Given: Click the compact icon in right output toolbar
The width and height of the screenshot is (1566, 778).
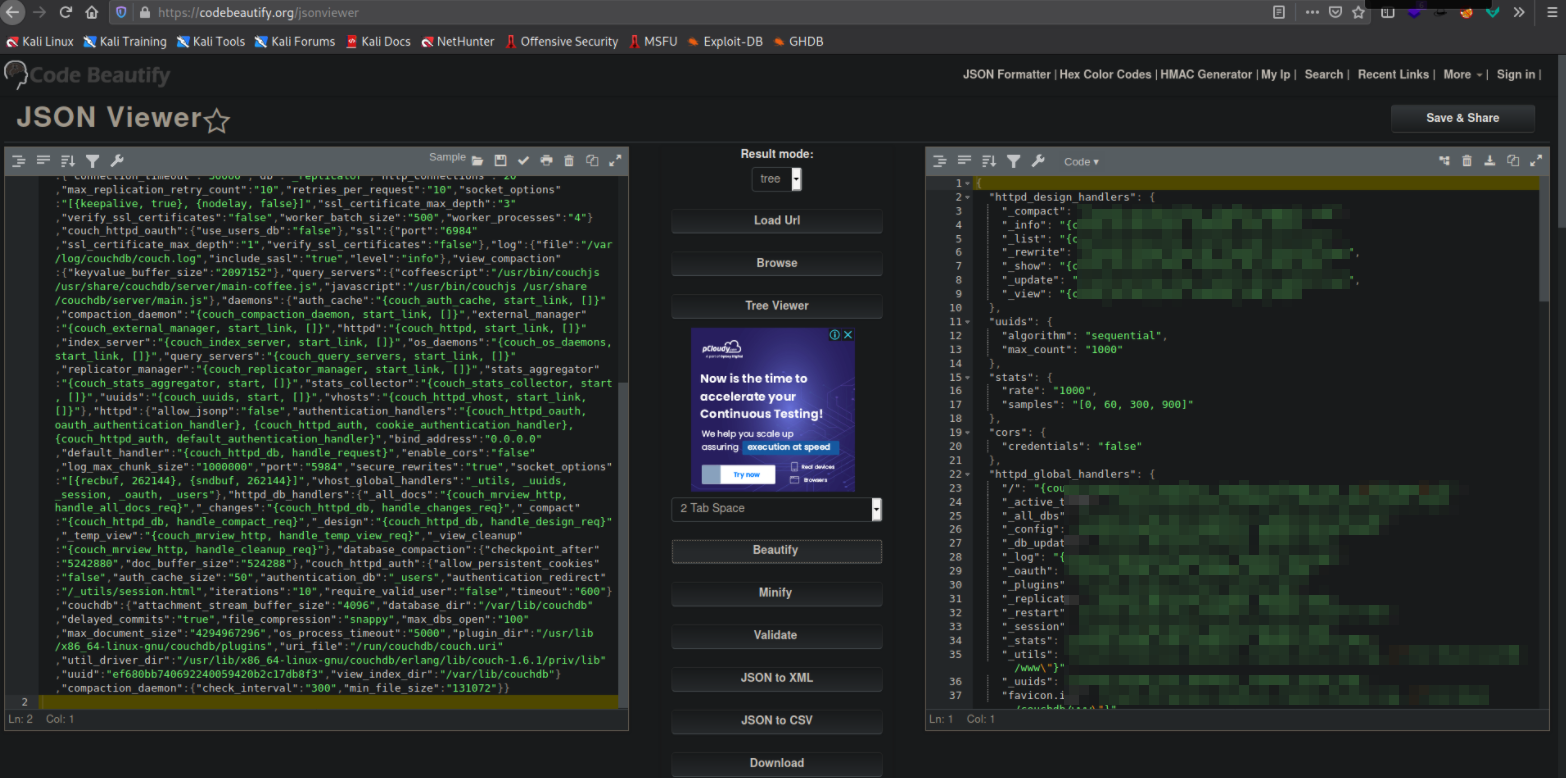Looking at the screenshot, I should (964, 161).
